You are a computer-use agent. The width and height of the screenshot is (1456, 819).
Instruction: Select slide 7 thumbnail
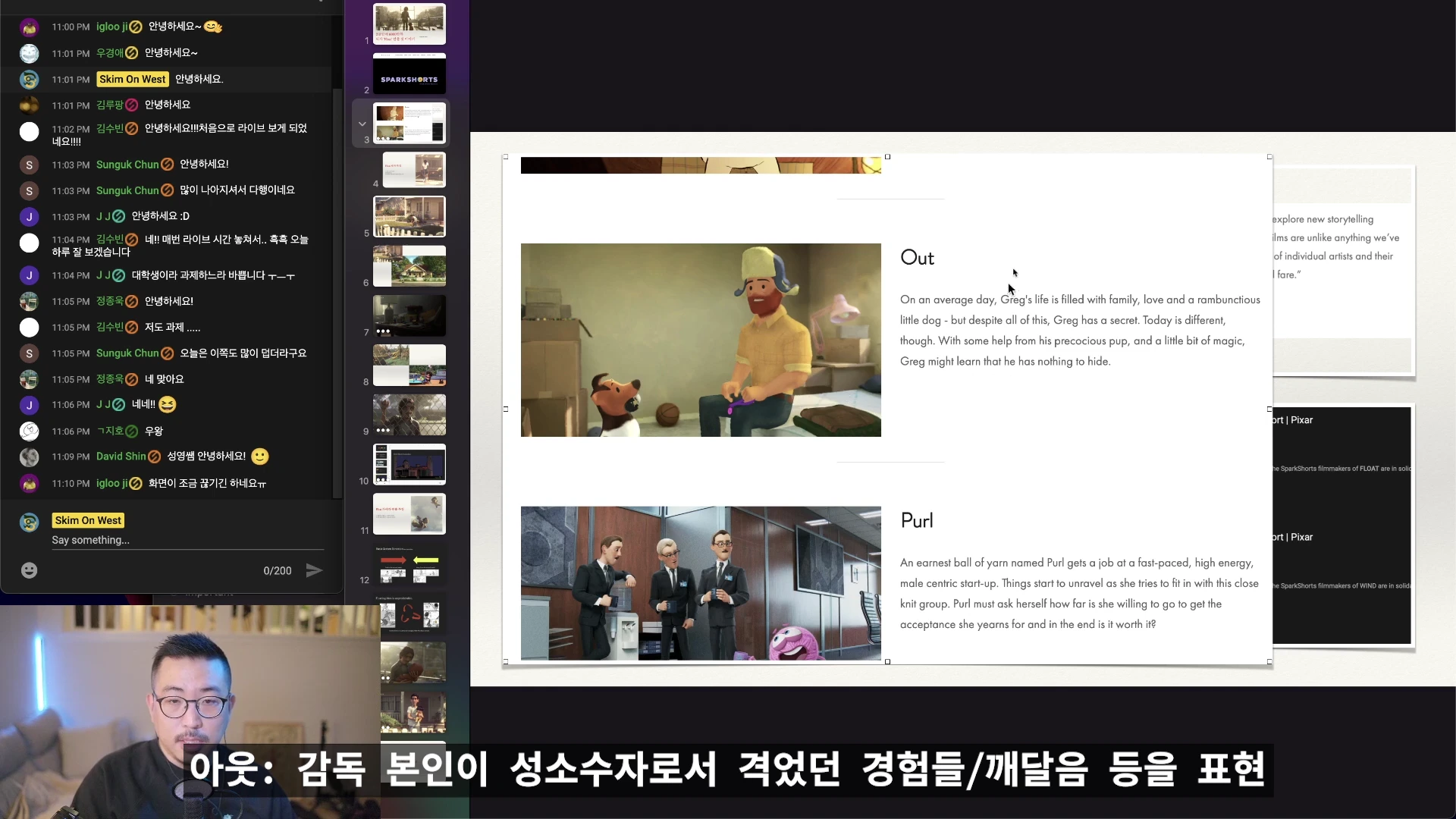[409, 315]
